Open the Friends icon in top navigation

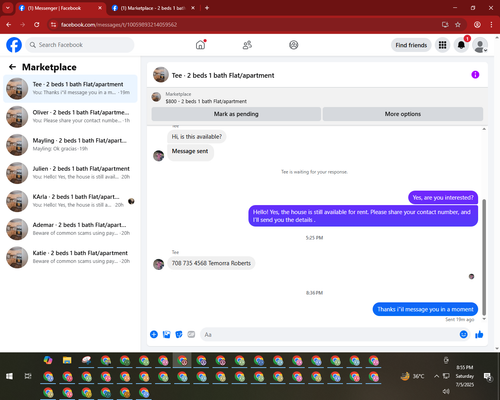pyautogui.click(x=247, y=45)
